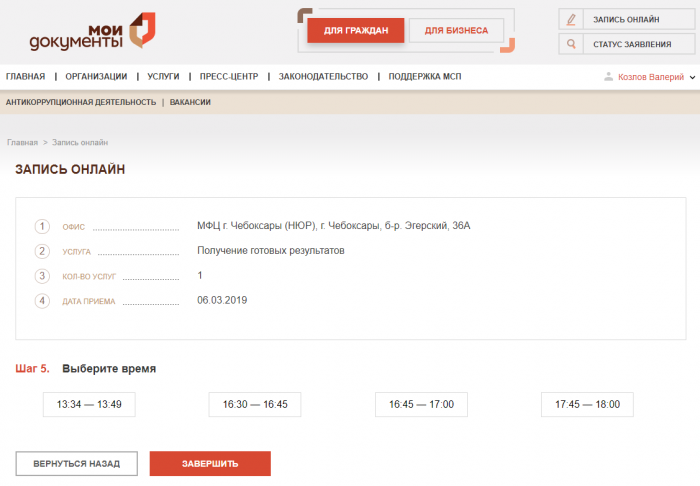Switch to the Для бизнеса tab
Image resolution: width=700 pixels, height=486 pixels.
coord(456,31)
